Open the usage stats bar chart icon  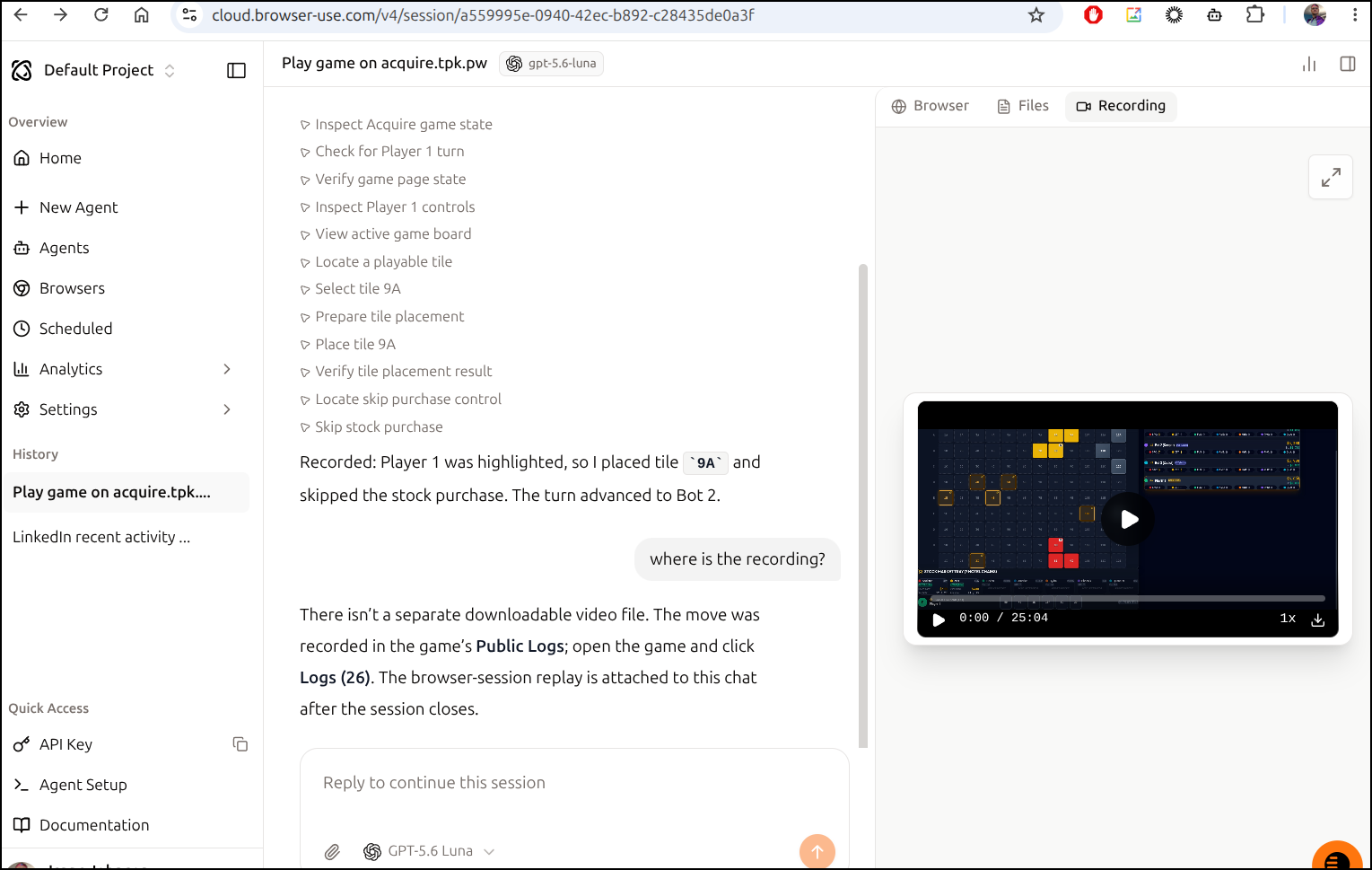(x=1309, y=64)
